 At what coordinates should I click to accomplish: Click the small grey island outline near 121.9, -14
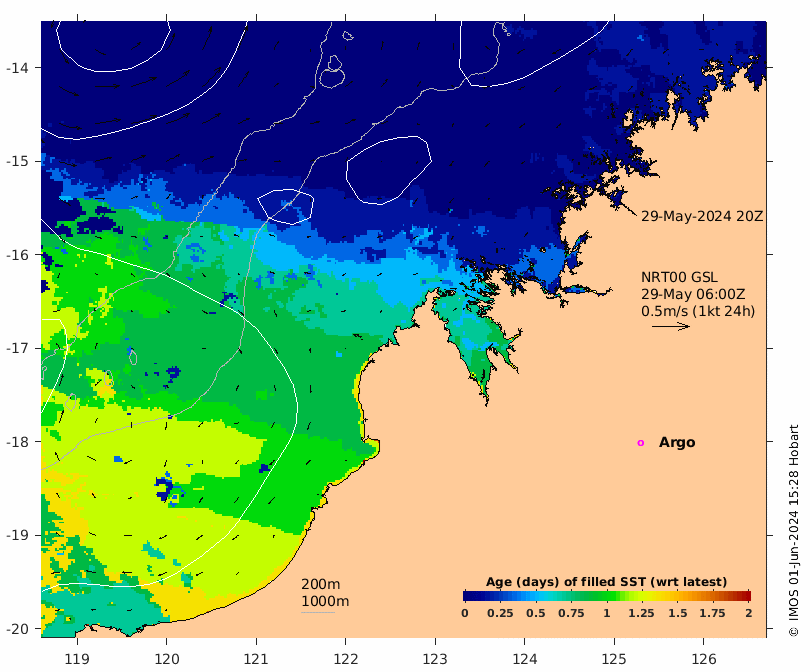[x=333, y=72]
